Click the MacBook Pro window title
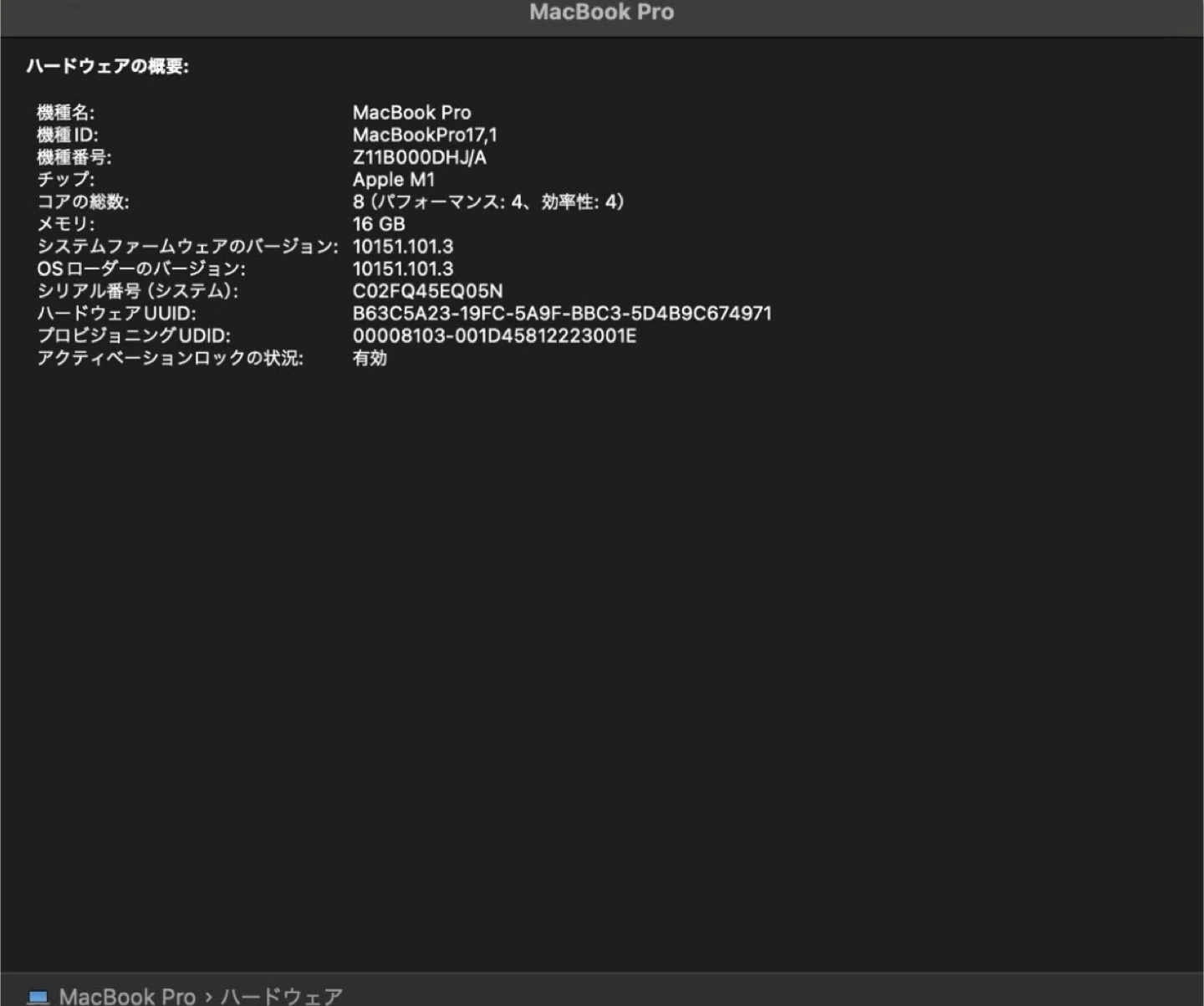Image resolution: width=1204 pixels, height=1006 pixels. [601, 12]
